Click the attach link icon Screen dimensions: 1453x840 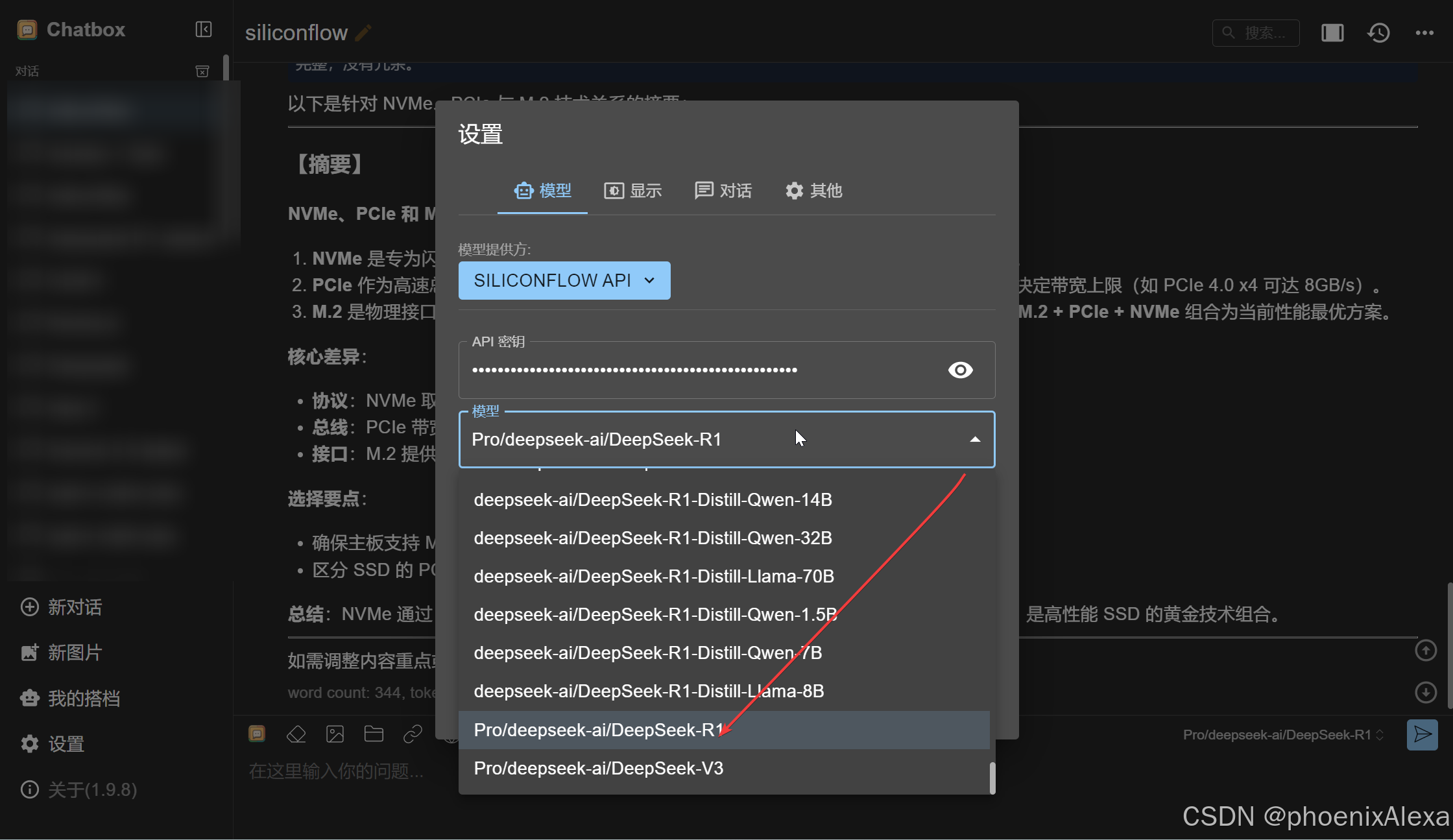click(x=413, y=734)
